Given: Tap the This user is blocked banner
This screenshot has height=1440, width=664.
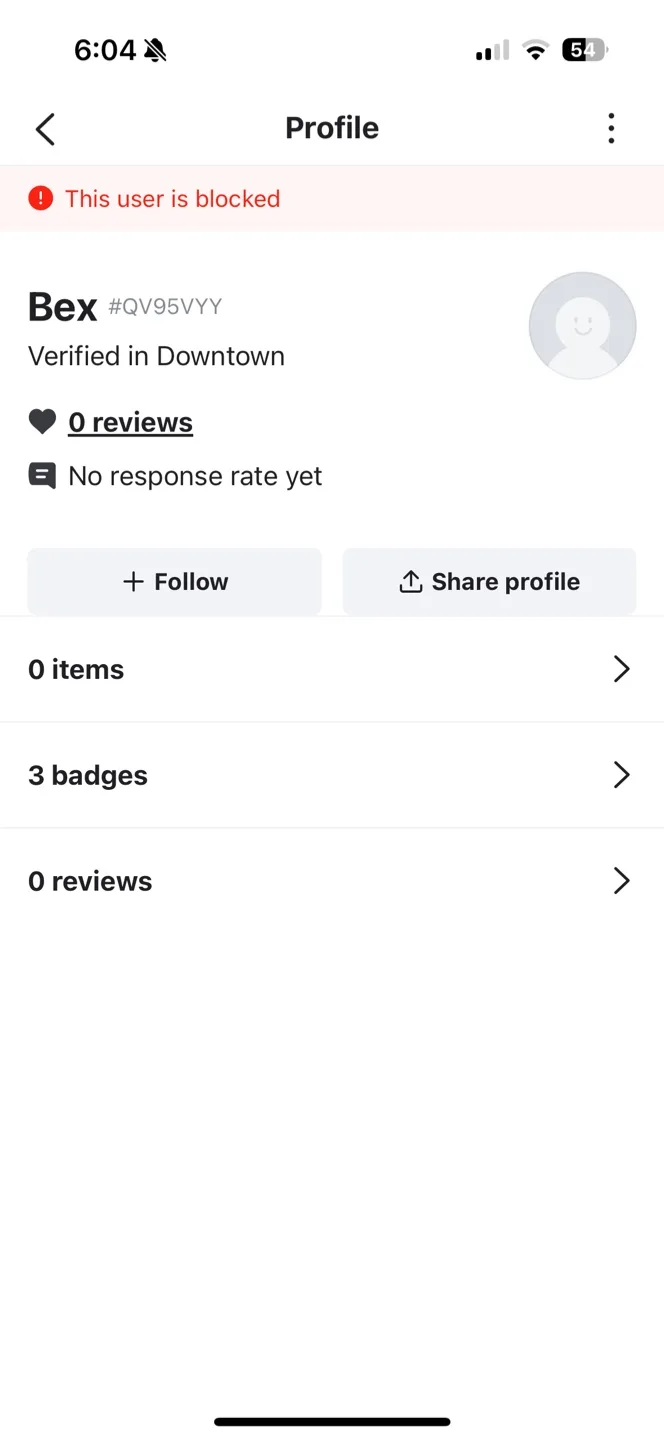Looking at the screenshot, I should (332, 198).
